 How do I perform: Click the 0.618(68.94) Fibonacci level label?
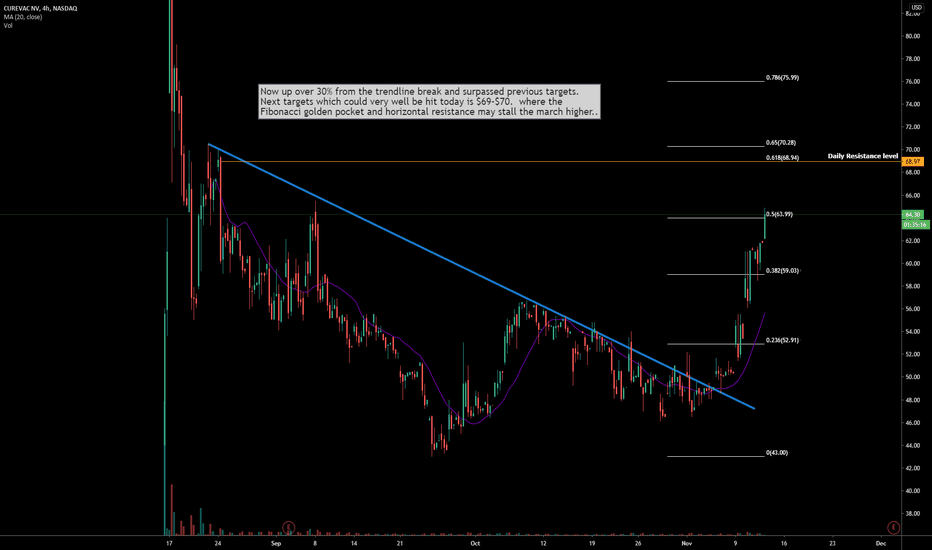[782, 158]
